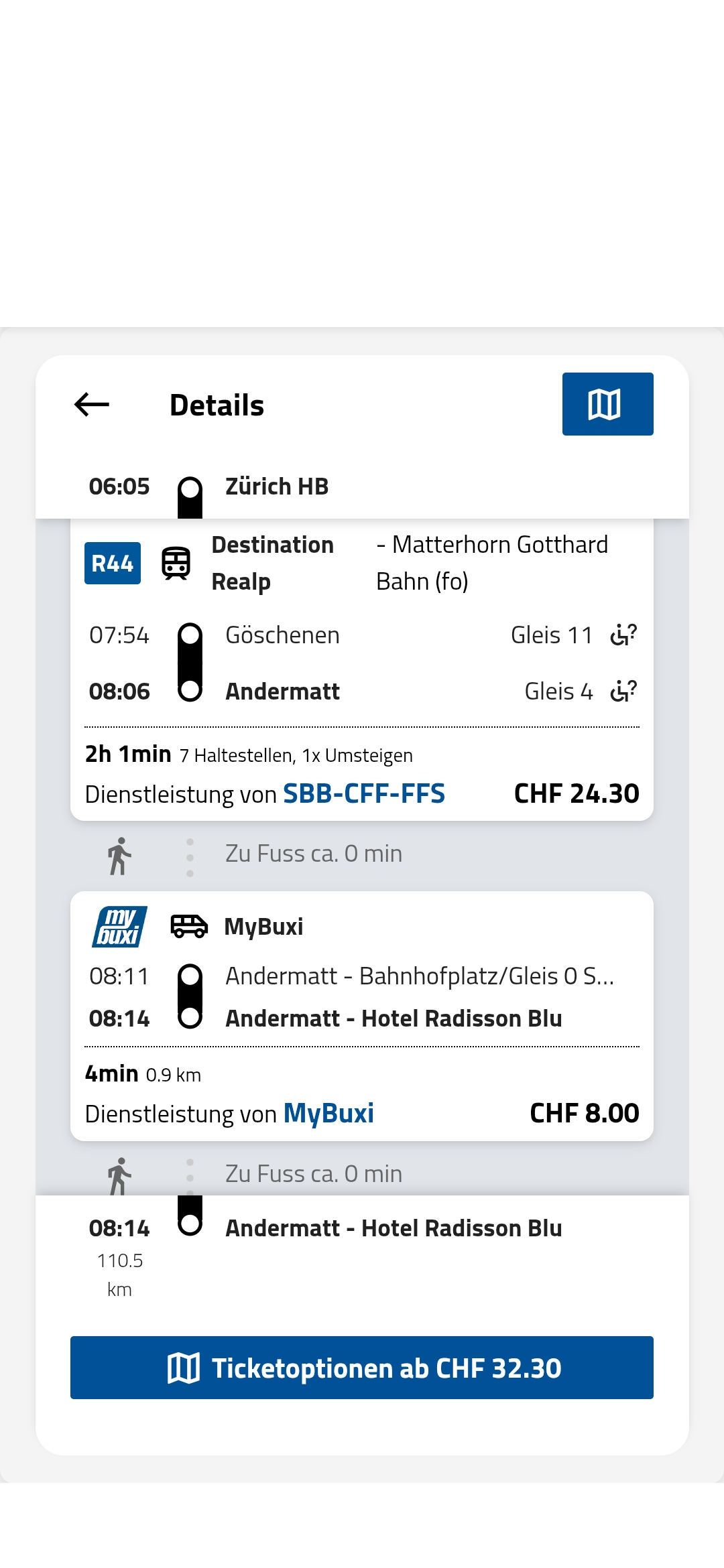Check wheelchair accessibility at Gleis 11
Viewport: 724px width, 1568px height.
(x=623, y=635)
